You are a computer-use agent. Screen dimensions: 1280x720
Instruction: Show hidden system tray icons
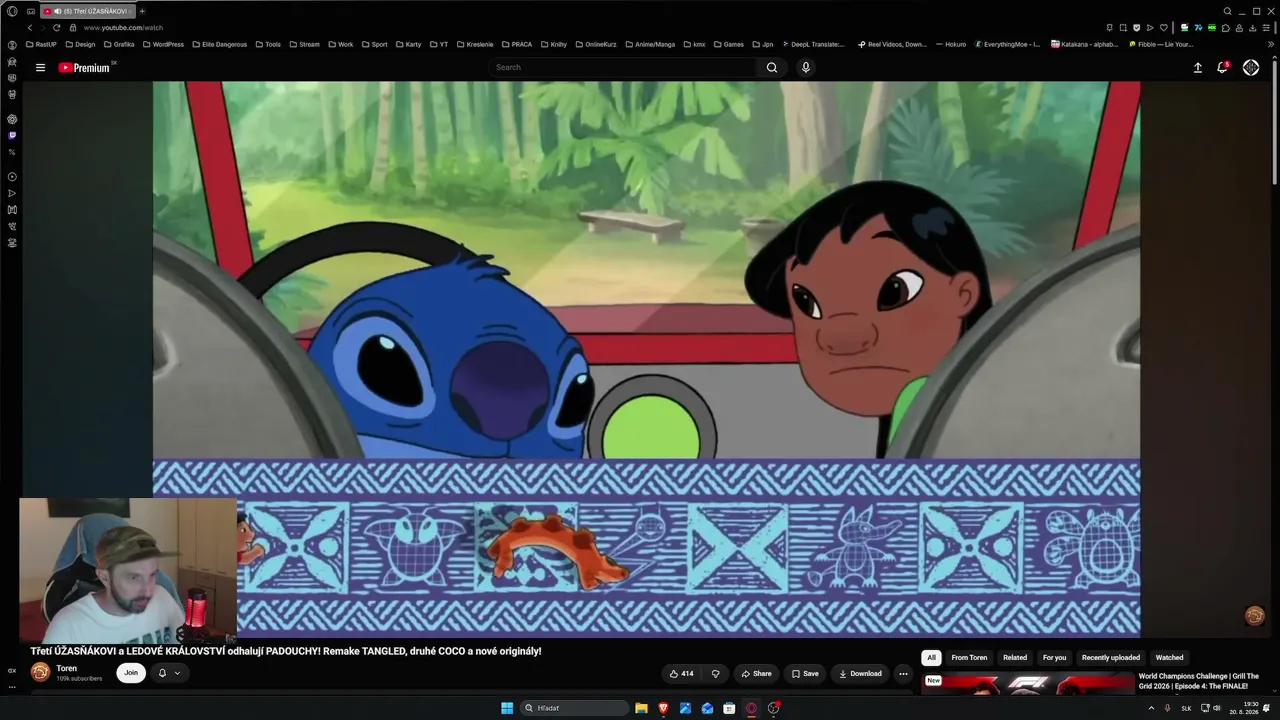pyautogui.click(x=1151, y=708)
